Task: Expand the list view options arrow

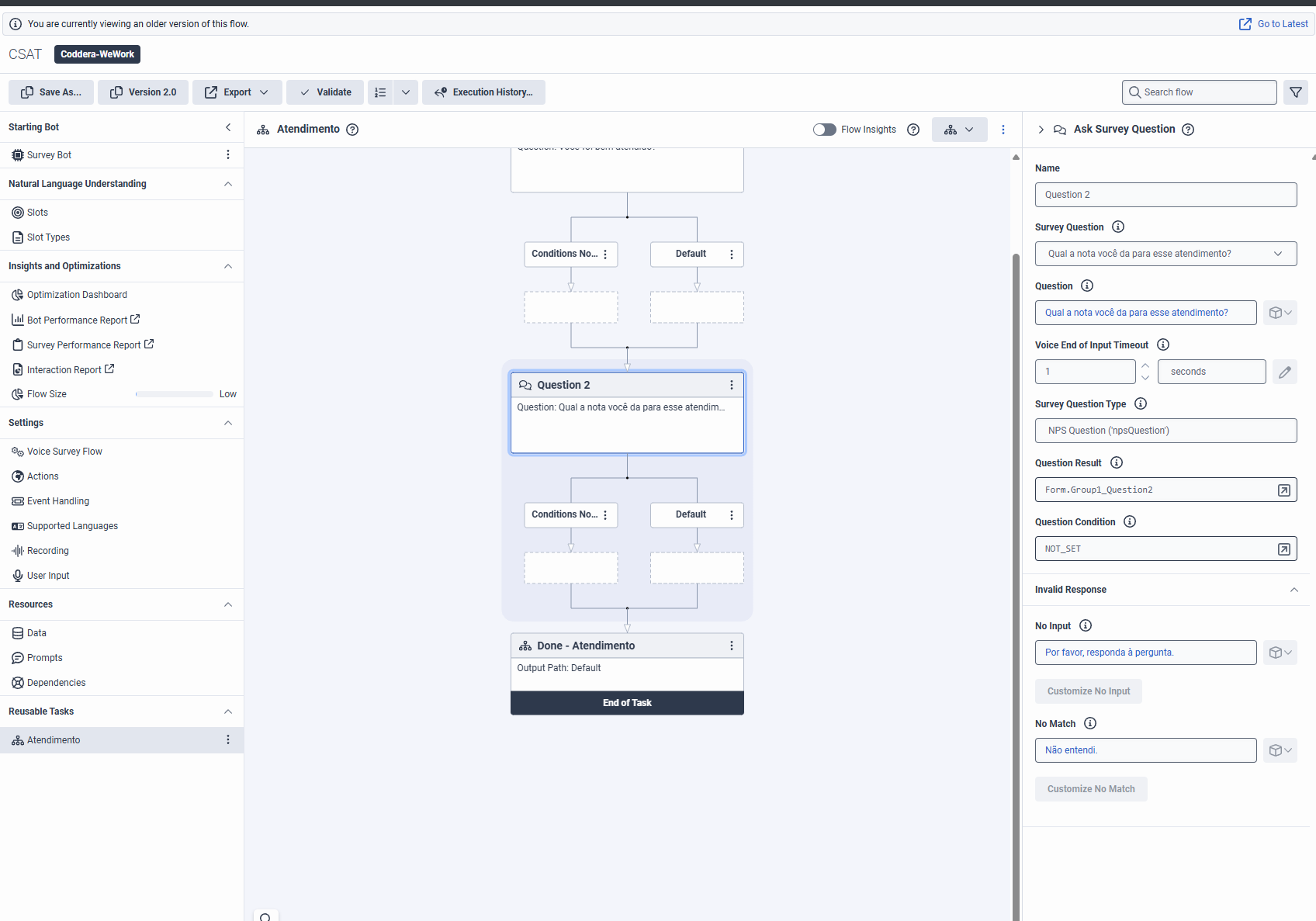Action: tap(406, 92)
